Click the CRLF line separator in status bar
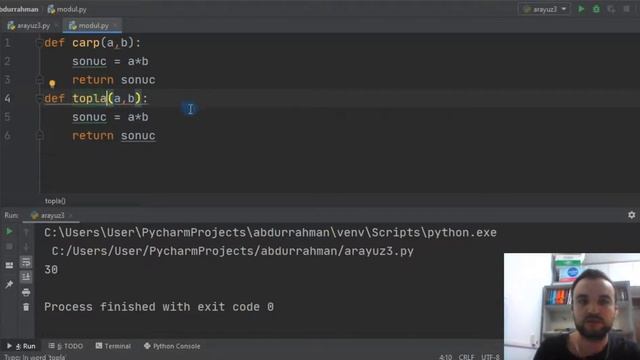The width and height of the screenshot is (640, 360). (466, 357)
